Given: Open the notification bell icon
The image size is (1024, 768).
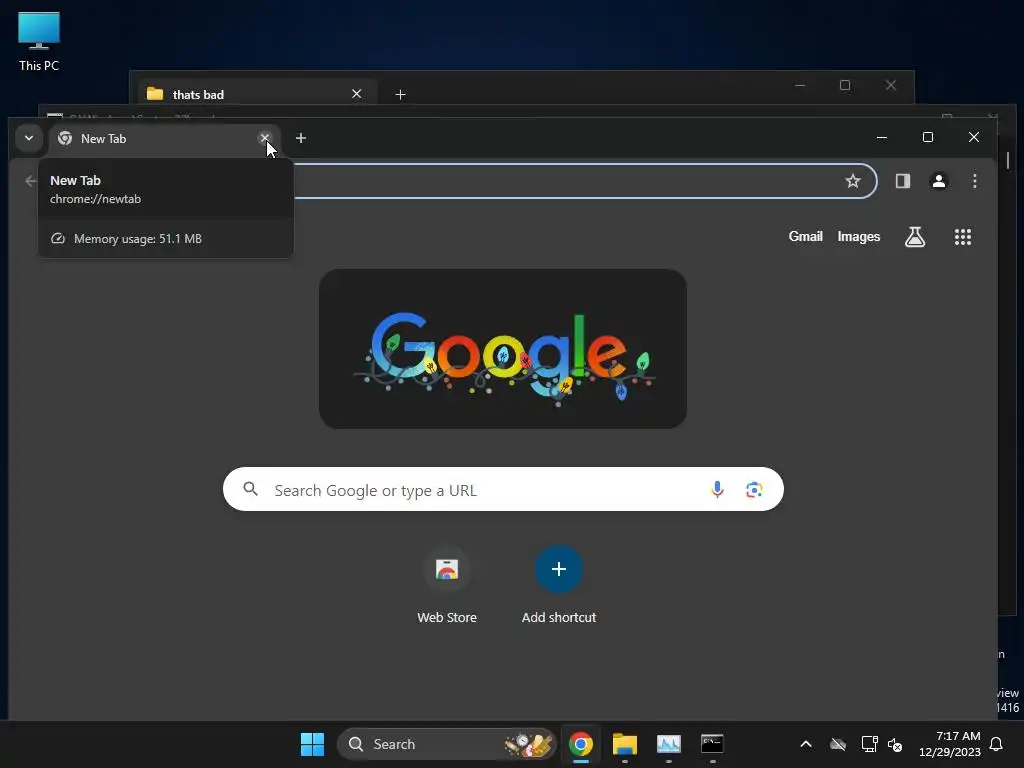Looking at the screenshot, I should 997,744.
